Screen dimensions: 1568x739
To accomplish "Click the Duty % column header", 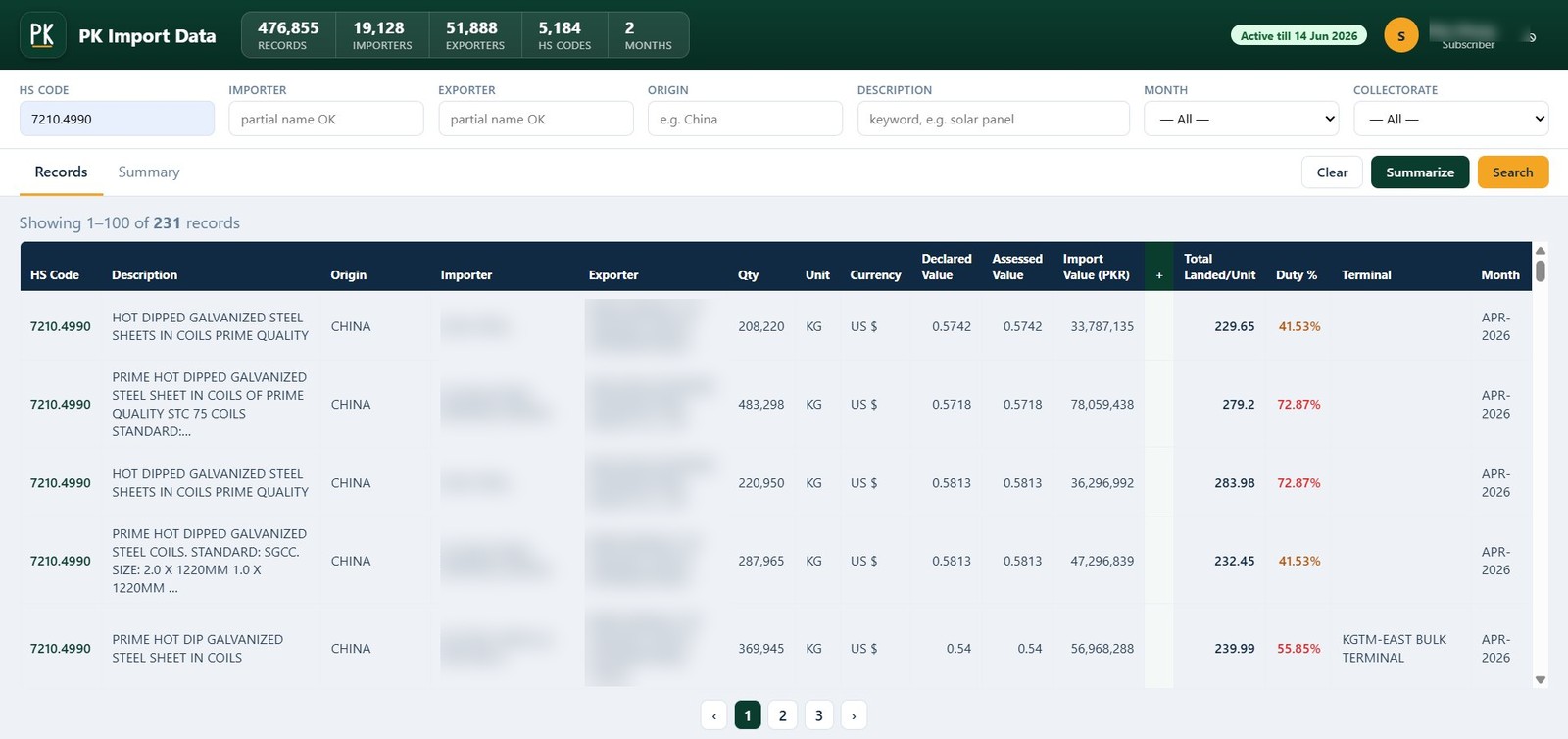I will 1297,275.
